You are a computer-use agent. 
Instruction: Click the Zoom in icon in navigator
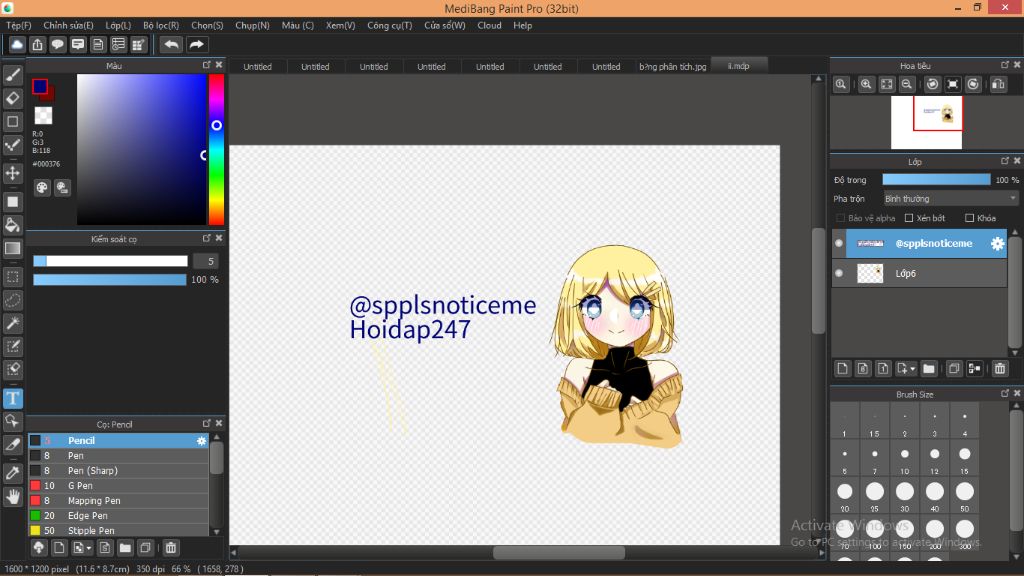(866, 84)
